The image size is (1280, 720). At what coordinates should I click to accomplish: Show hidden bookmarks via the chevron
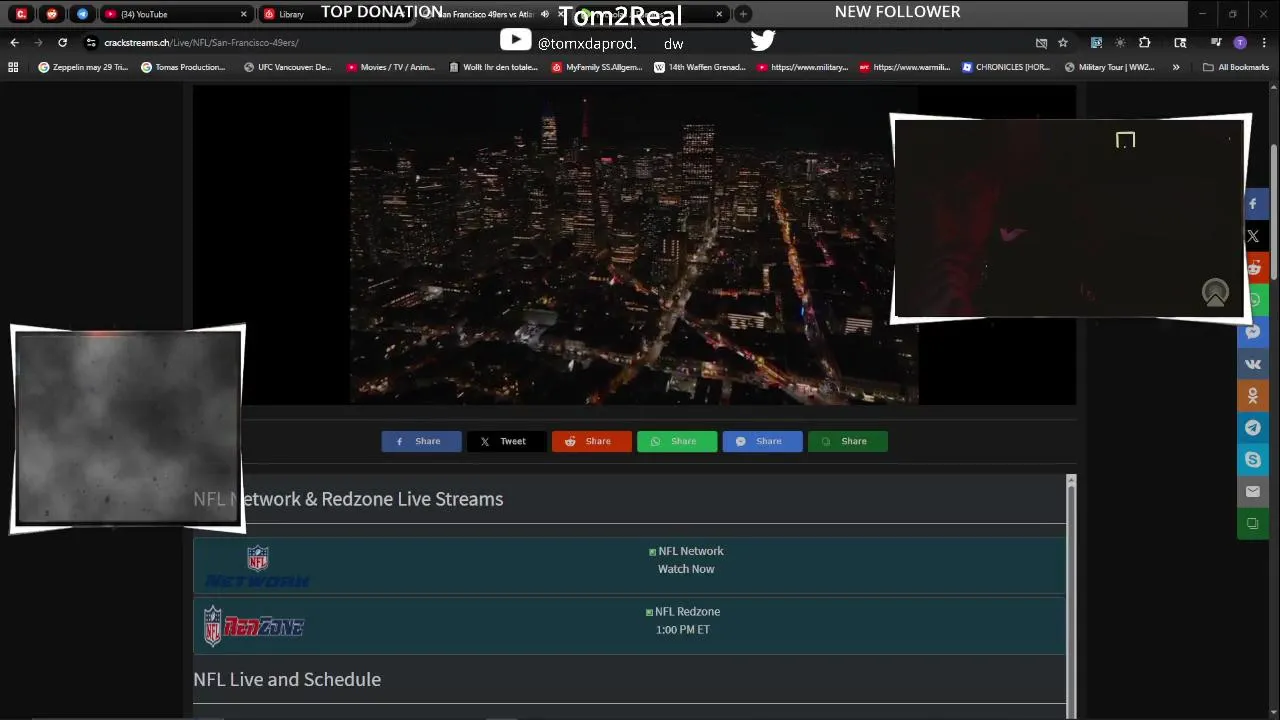[1176, 67]
